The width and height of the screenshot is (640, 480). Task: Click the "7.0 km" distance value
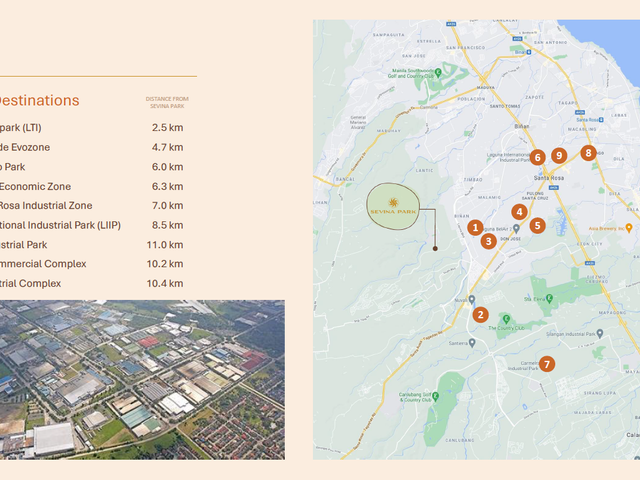pyautogui.click(x=167, y=206)
